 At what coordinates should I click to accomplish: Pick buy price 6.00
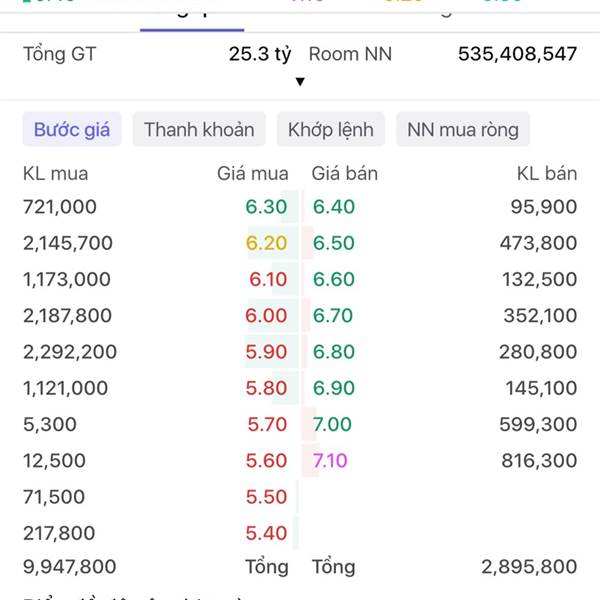266,316
